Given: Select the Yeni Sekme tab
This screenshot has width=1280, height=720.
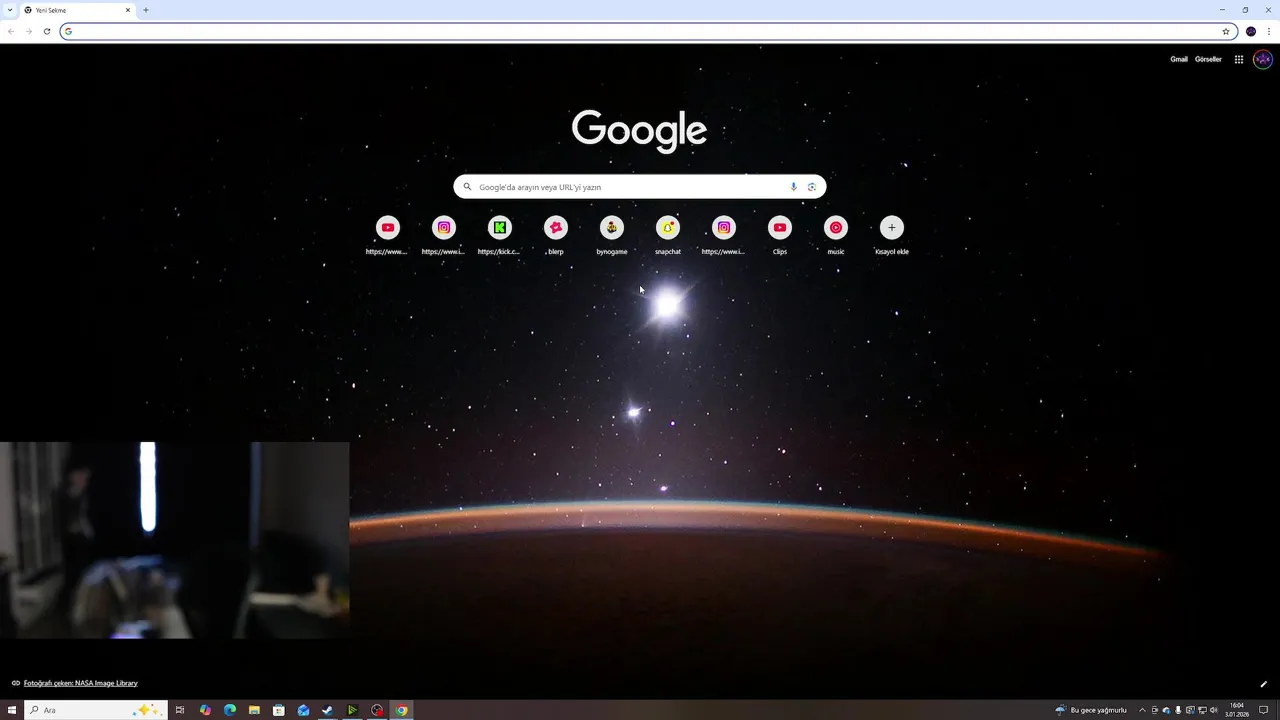Looking at the screenshot, I should pyautogui.click(x=78, y=10).
